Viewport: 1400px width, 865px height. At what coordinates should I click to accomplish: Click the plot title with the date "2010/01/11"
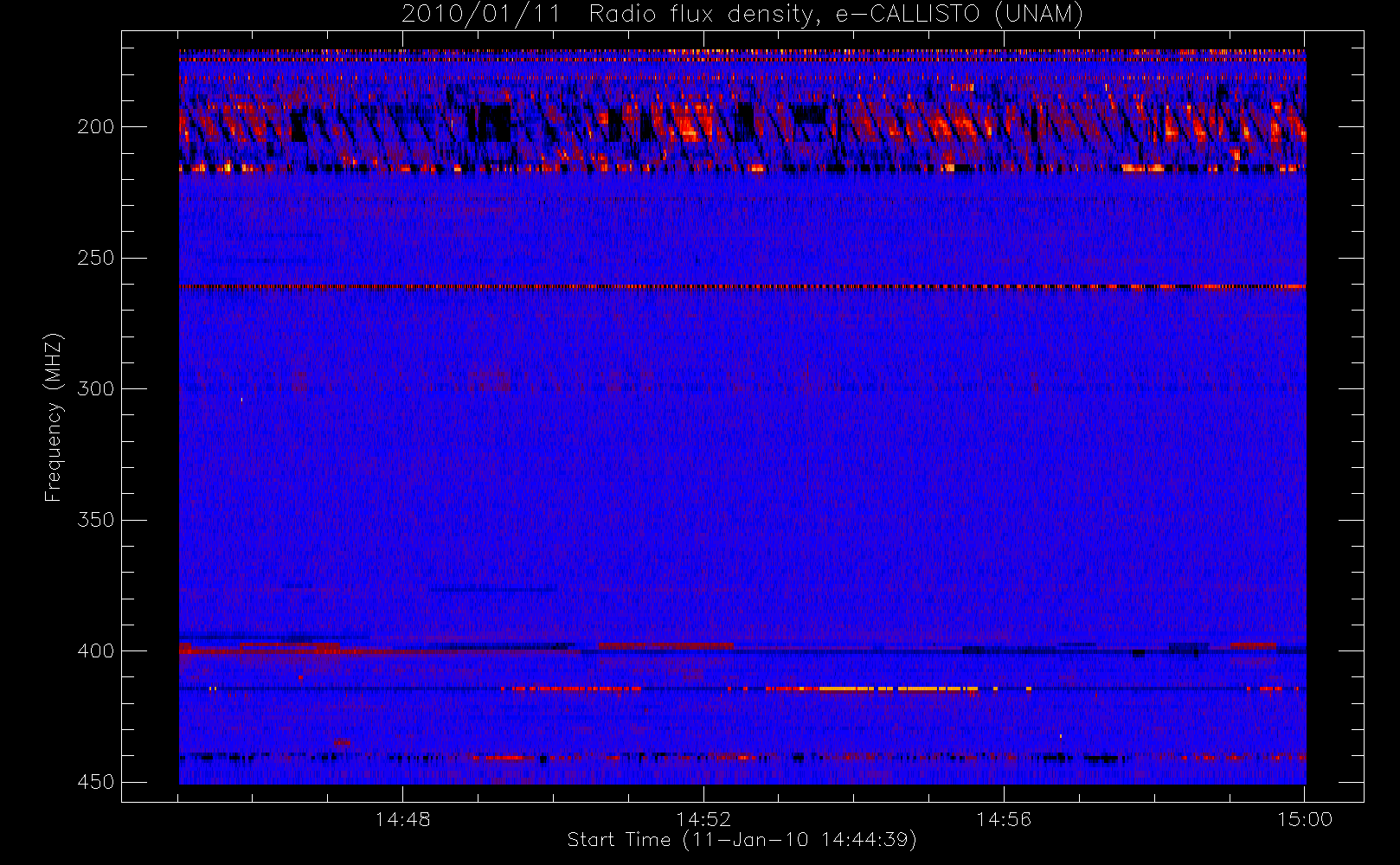pyautogui.click(x=742, y=15)
